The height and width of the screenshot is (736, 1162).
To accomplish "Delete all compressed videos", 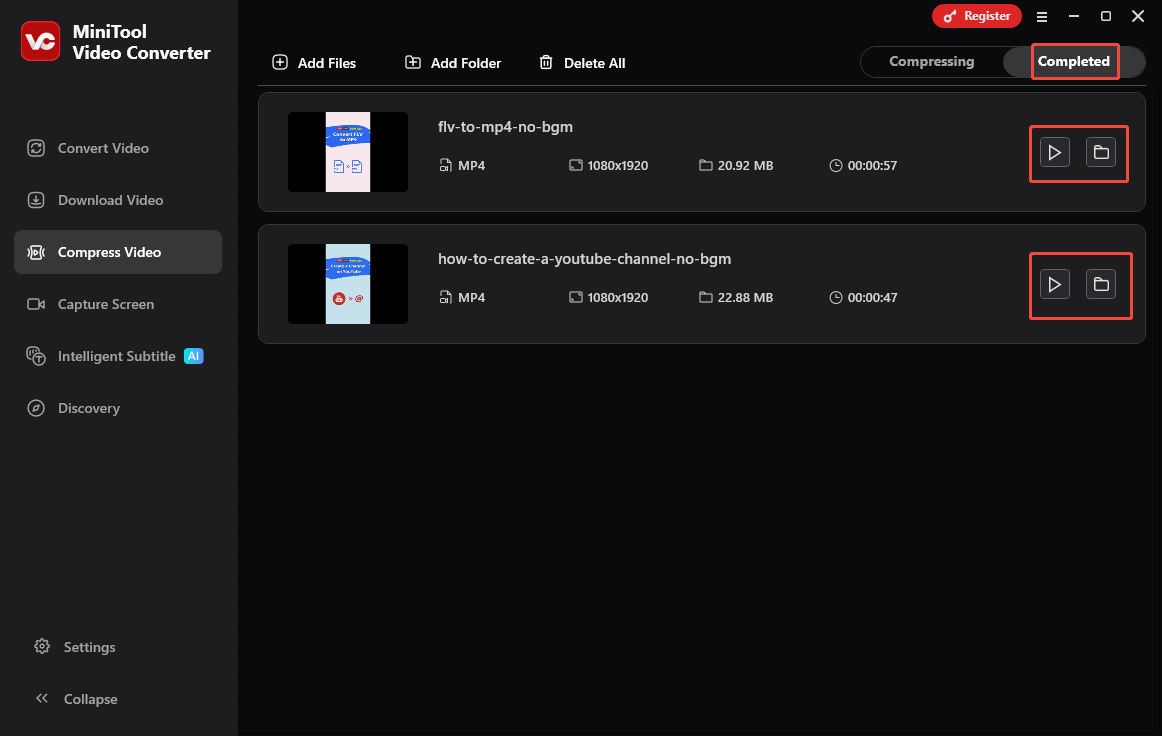I will click(x=582, y=62).
